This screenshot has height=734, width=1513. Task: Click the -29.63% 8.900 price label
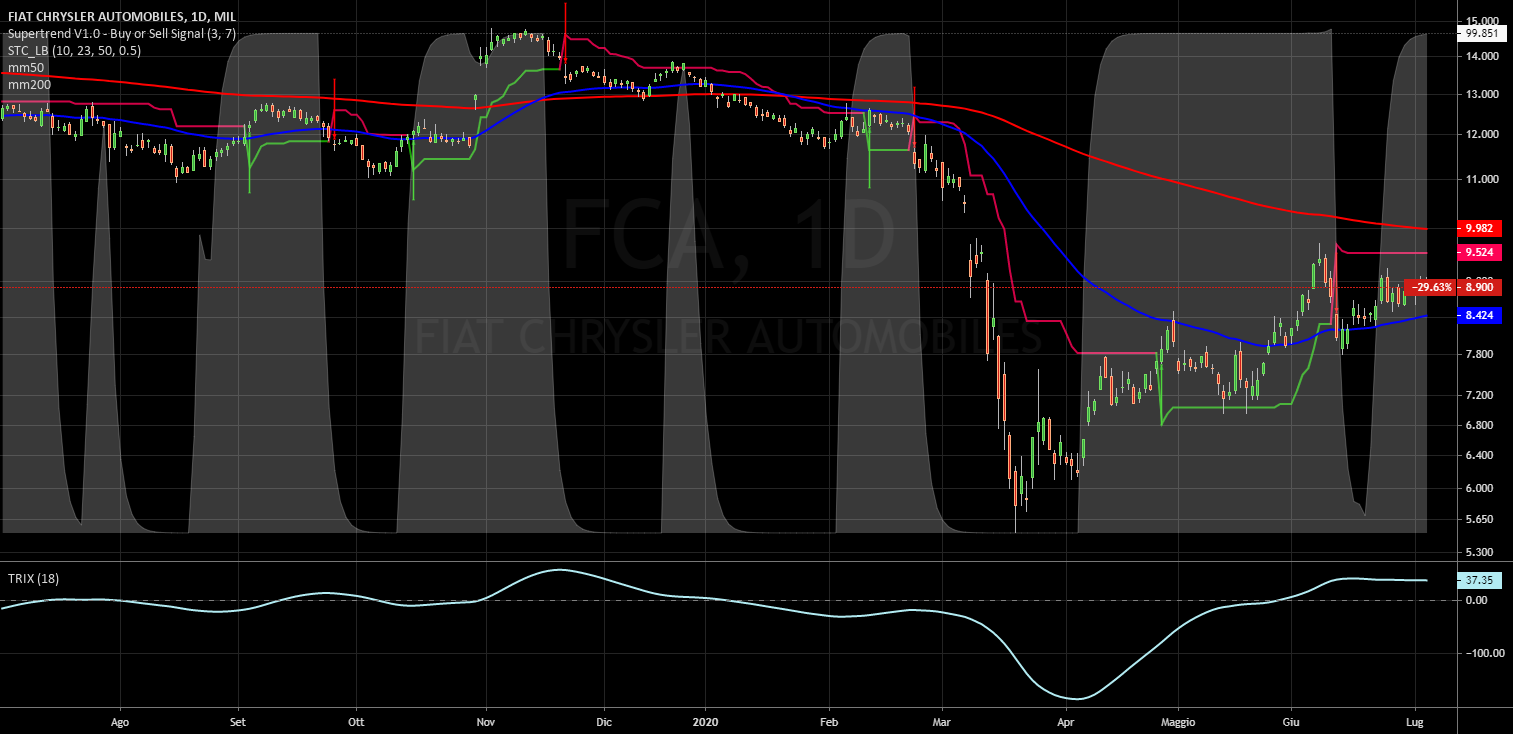point(1455,287)
